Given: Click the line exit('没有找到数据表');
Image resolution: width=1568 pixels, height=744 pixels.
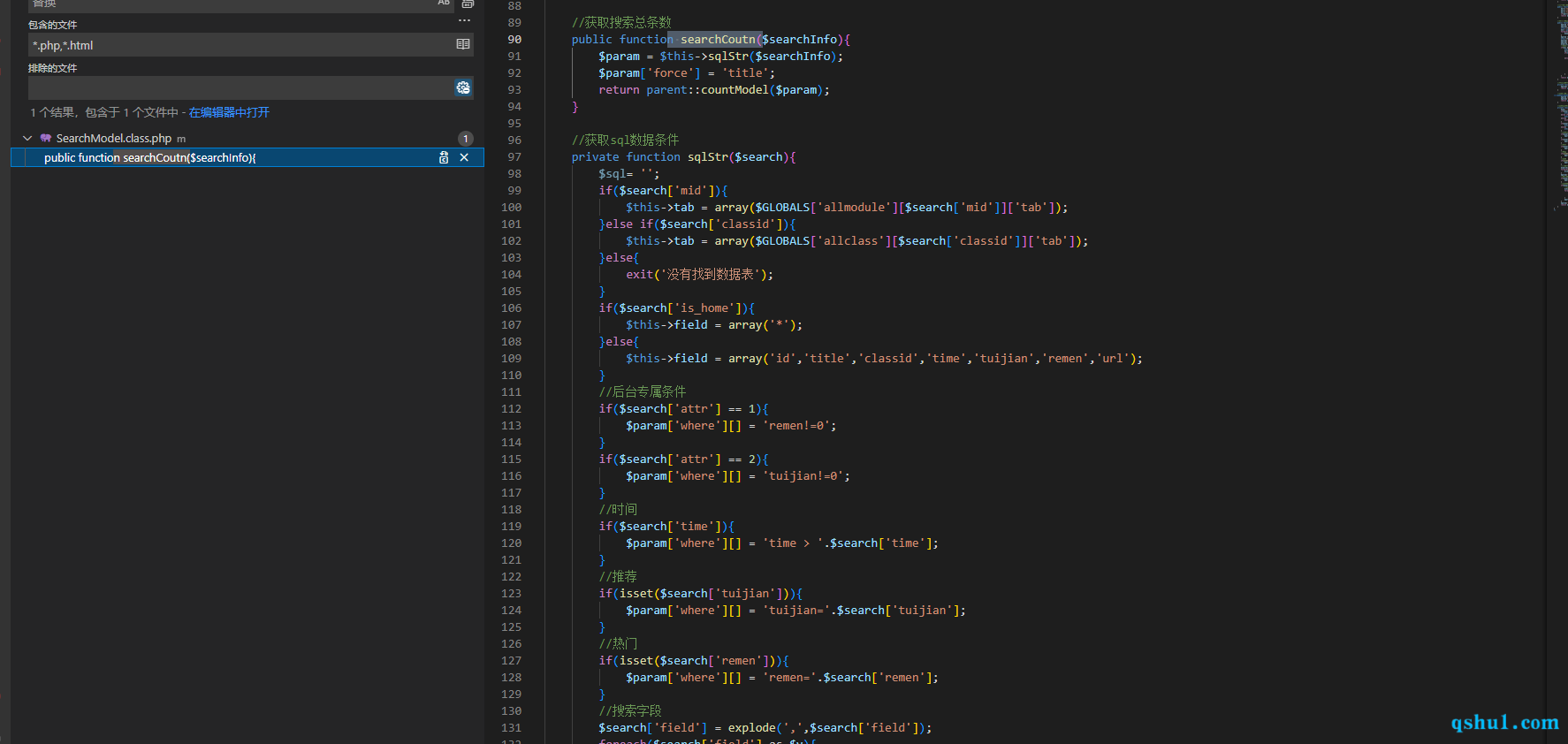Looking at the screenshot, I should pos(699,274).
